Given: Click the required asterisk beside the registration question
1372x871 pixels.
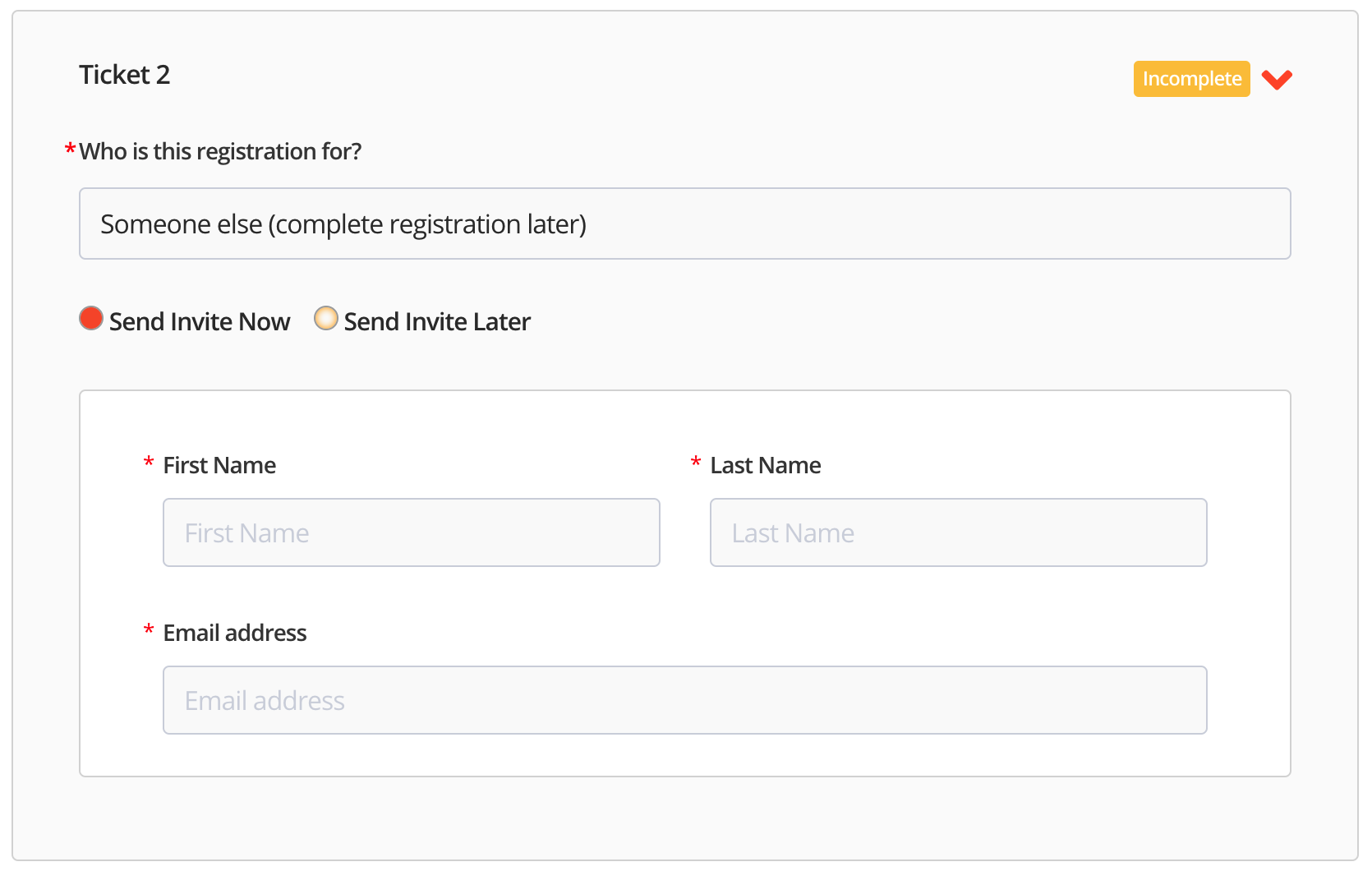Looking at the screenshot, I should pyautogui.click(x=70, y=150).
